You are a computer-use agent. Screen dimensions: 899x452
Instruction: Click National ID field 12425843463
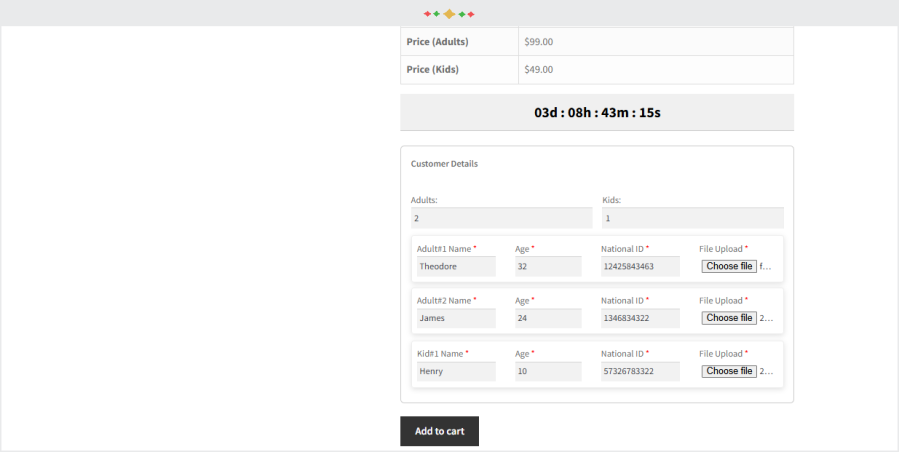(640, 266)
